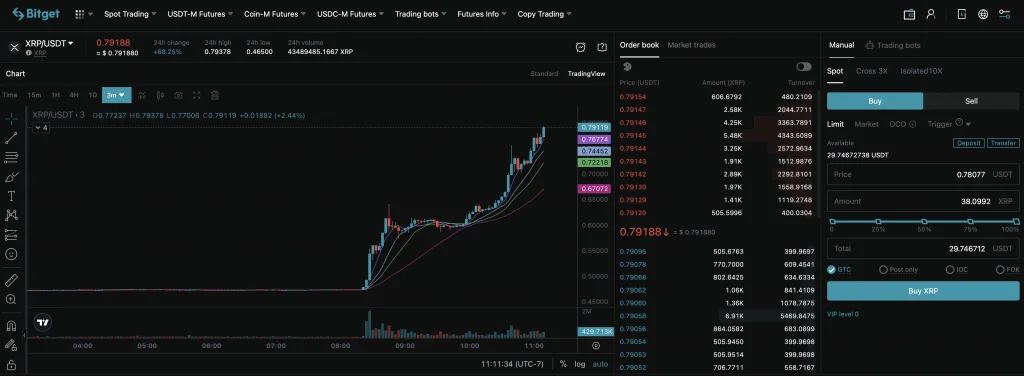Open the prediction and measurement tool
The image size is (1024, 376).
tap(11, 234)
